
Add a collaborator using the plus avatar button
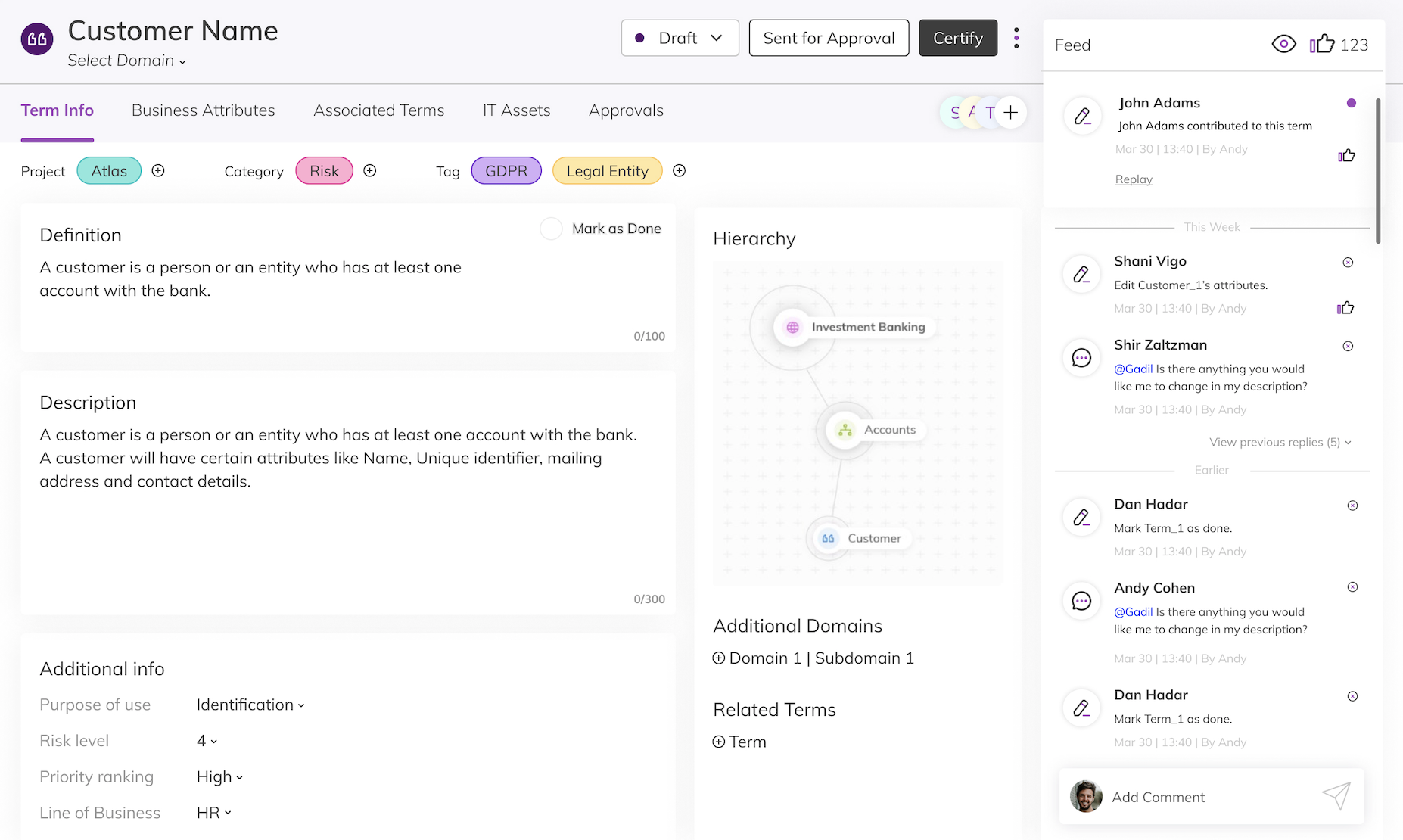tap(1011, 113)
